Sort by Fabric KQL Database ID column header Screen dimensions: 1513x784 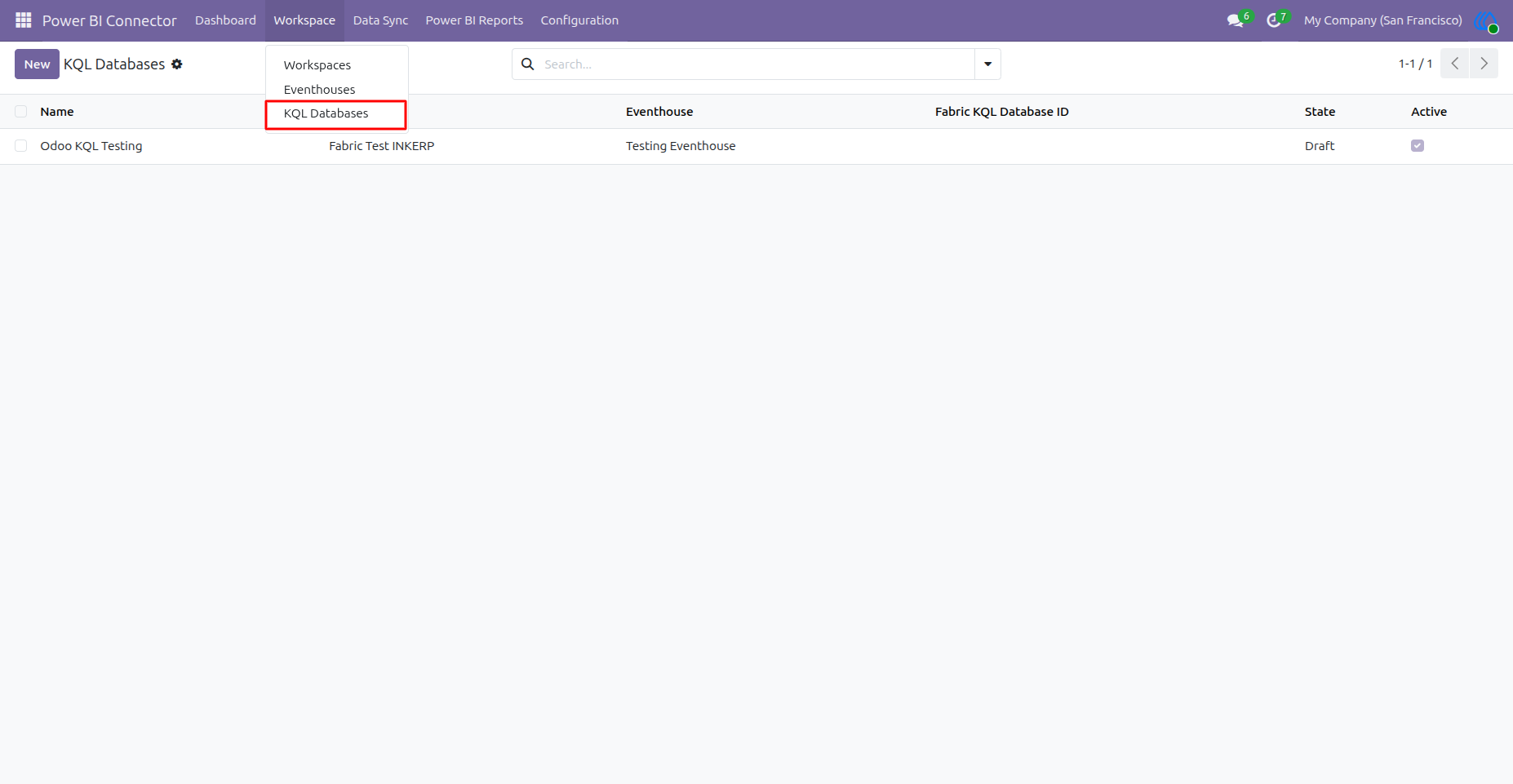(1001, 112)
